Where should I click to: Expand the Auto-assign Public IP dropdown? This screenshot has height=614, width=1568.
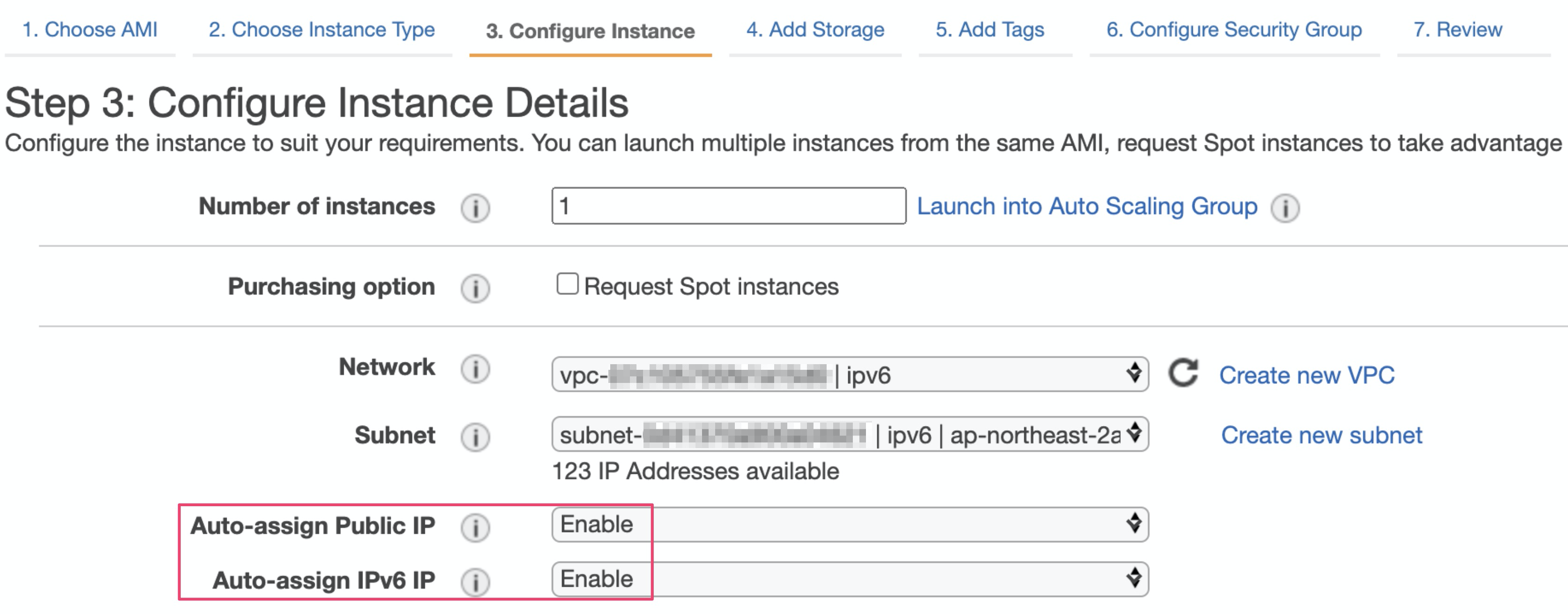pyautogui.click(x=850, y=524)
